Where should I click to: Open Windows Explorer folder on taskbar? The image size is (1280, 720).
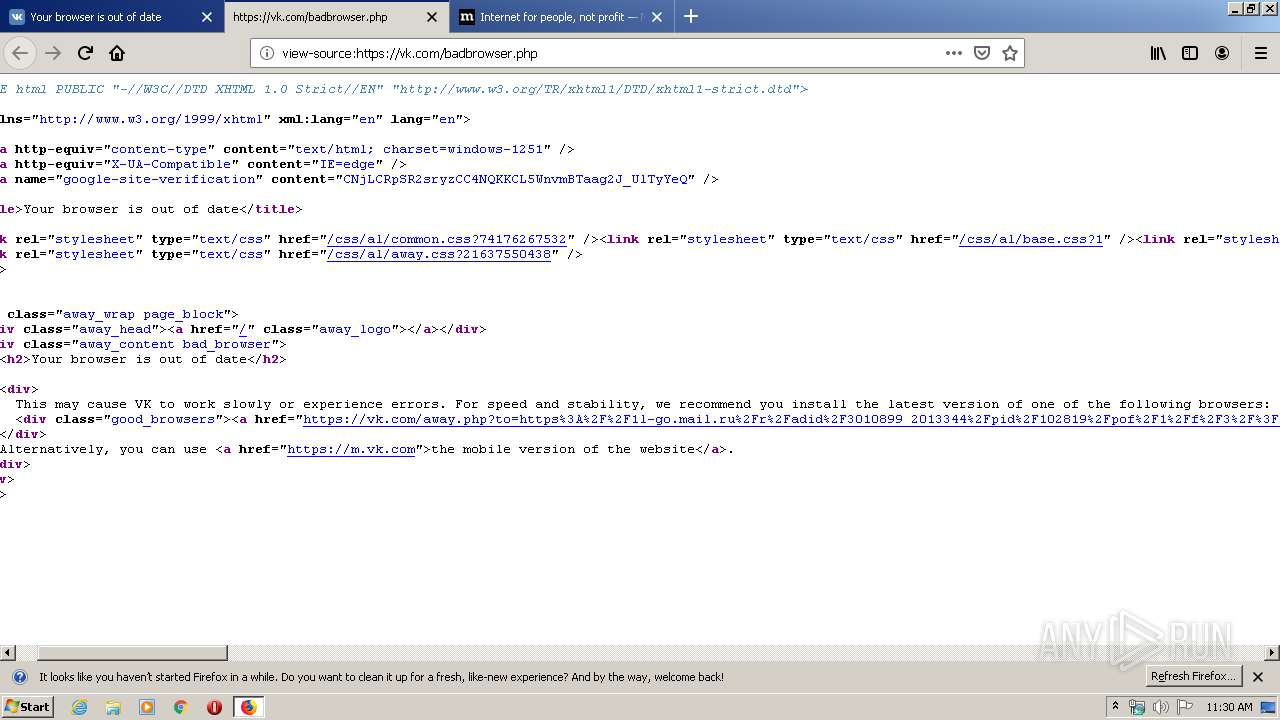(113, 707)
